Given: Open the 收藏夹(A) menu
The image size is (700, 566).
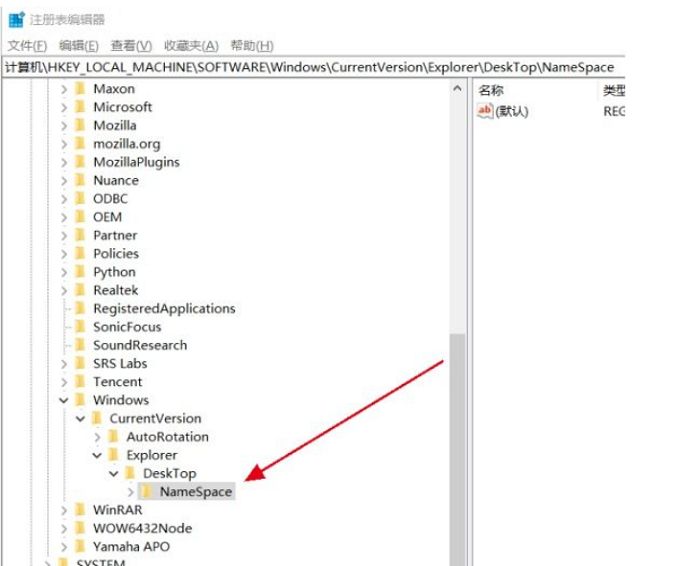Looking at the screenshot, I should tap(191, 46).
